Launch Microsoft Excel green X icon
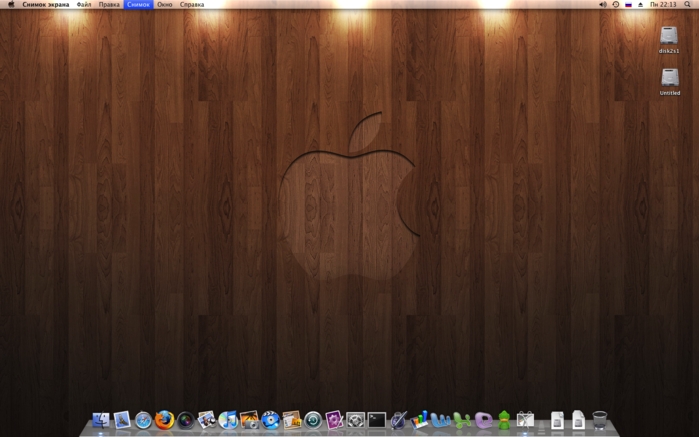This screenshot has height=437, width=699. 462,420
